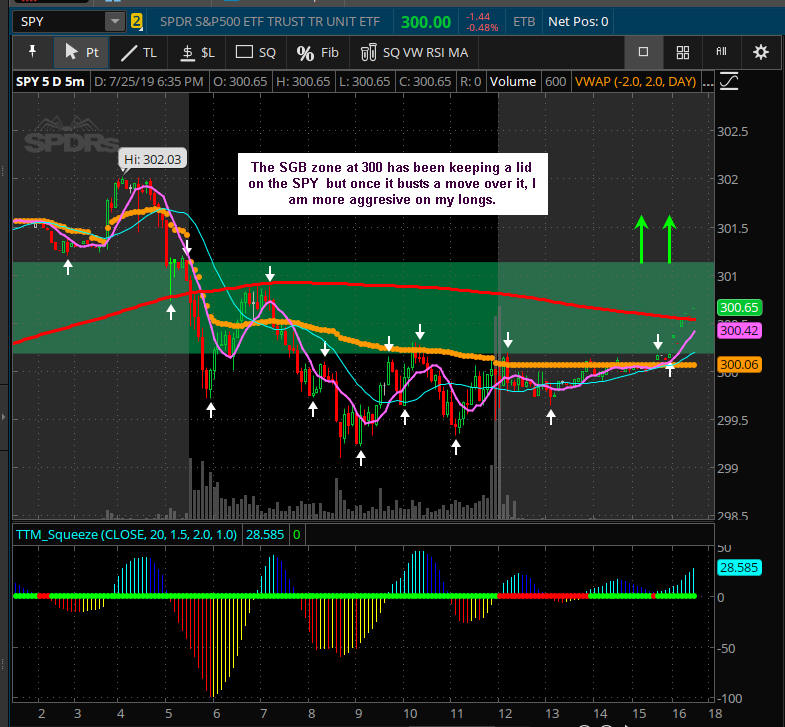Click the chart filter button beside the gear
785x727 pixels.
pos(721,52)
